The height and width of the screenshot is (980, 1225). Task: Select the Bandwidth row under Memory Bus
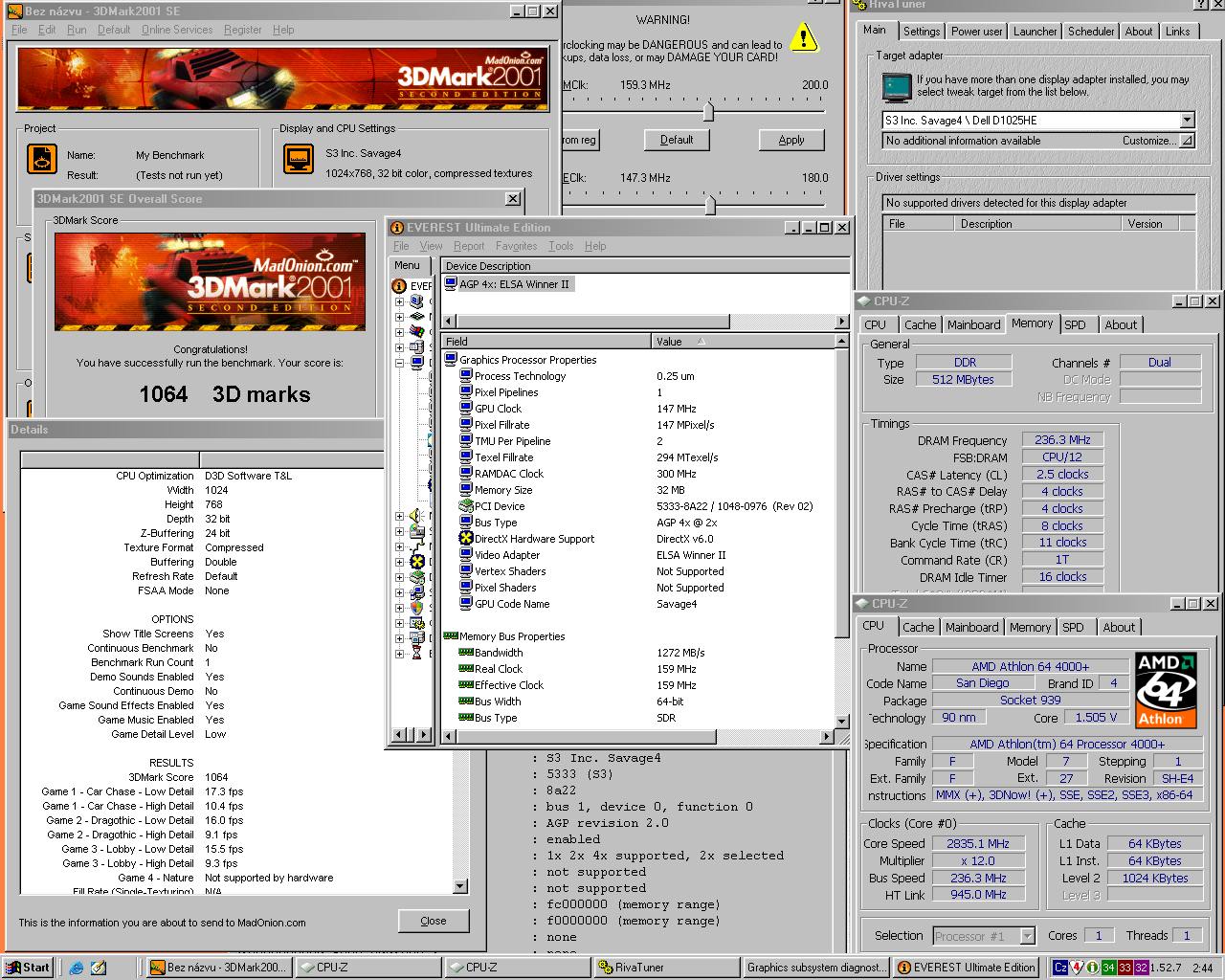pyautogui.click(x=638, y=653)
